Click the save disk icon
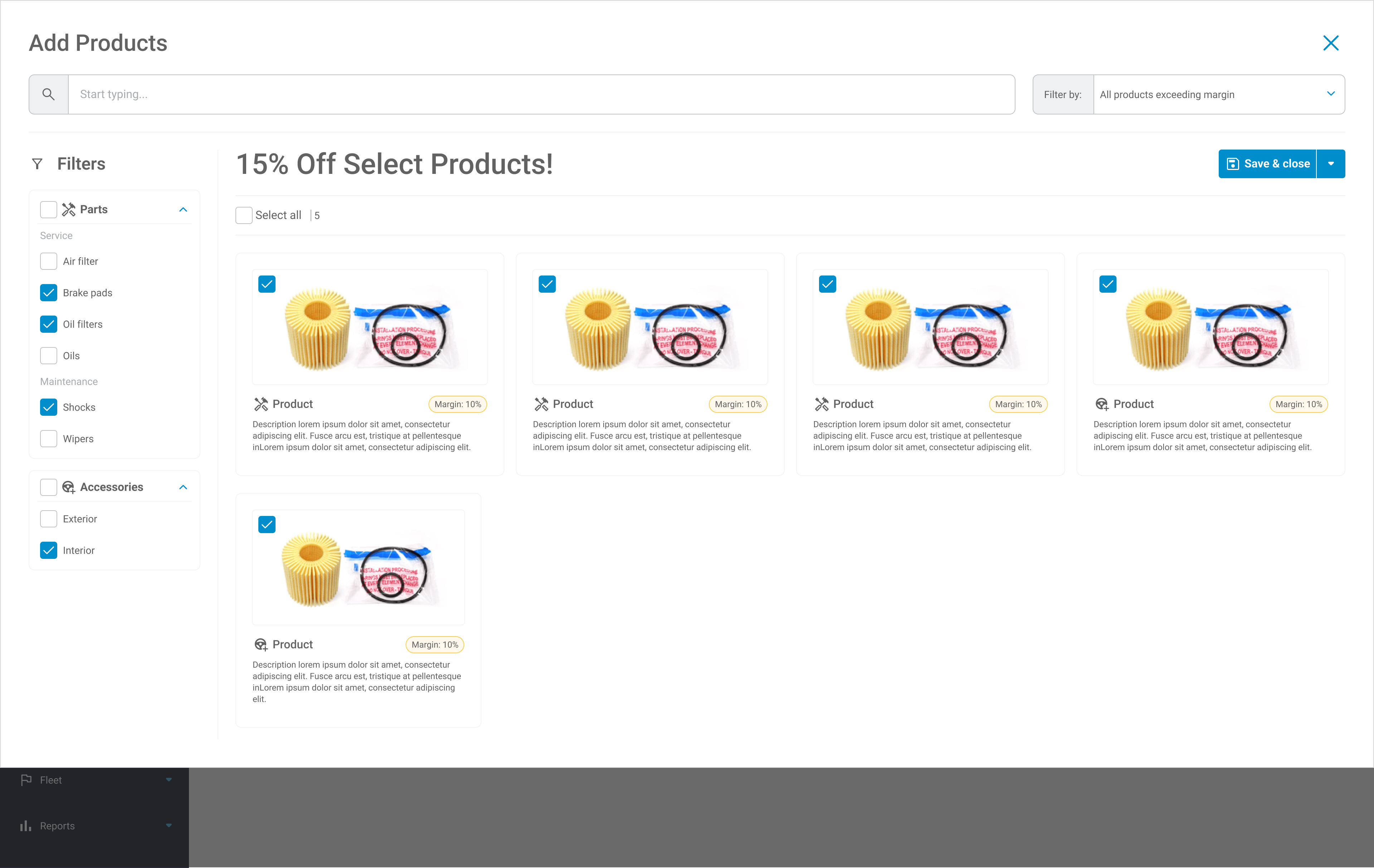Viewport: 1374px width, 868px height. point(1233,164)
